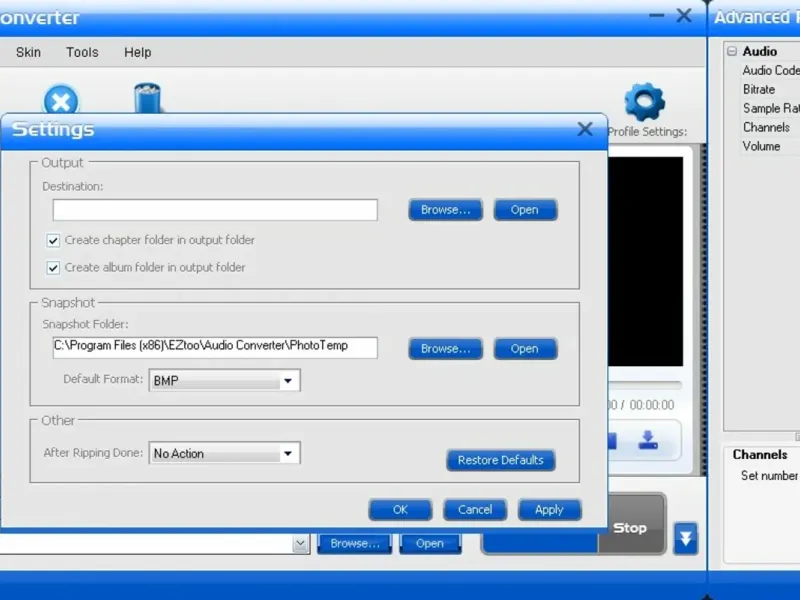Click the Destination text field
800x600 pixels.
[215, 210]
